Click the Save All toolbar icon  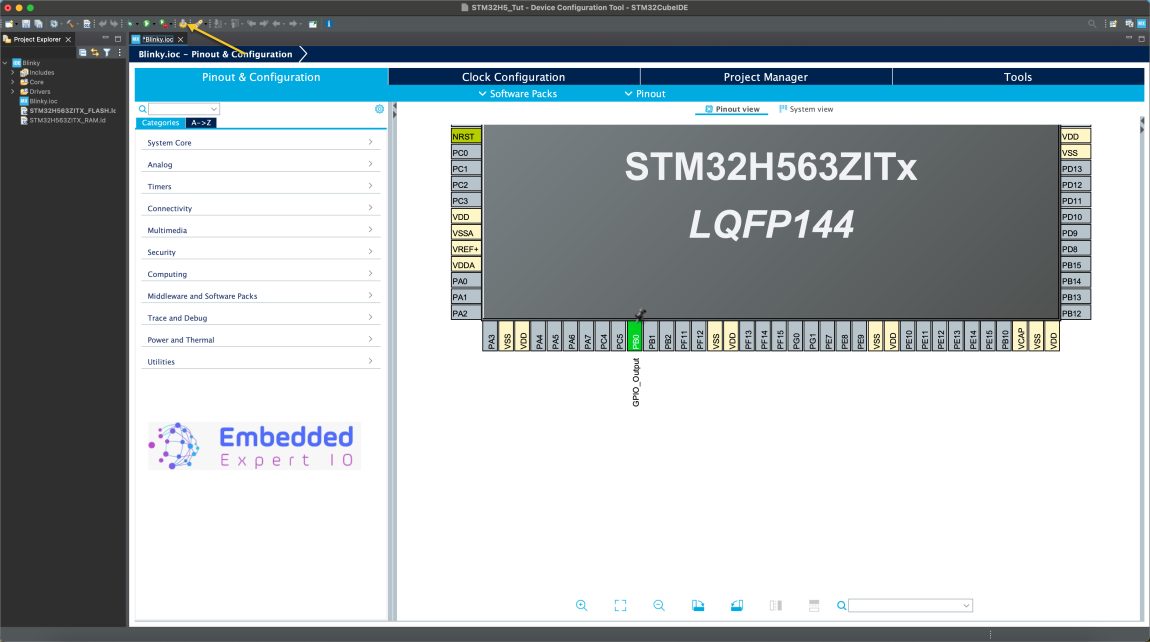(x=38, y=23)
